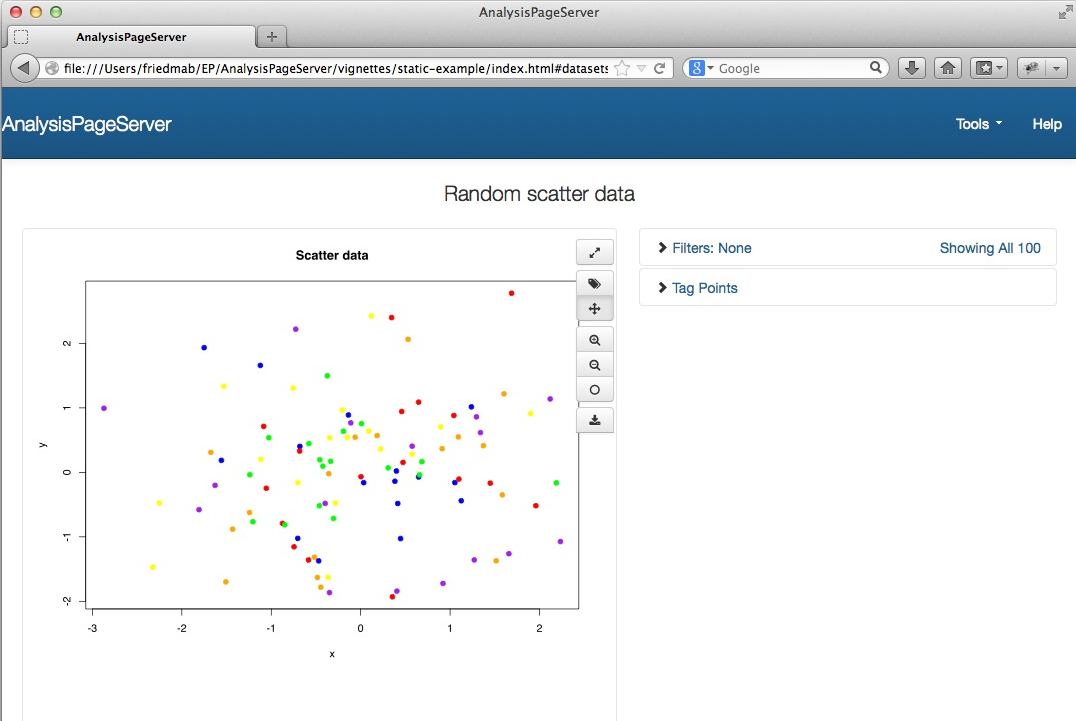Zoom out of the scatter plot
The image size is (1076, 721).
pos(595,365)
